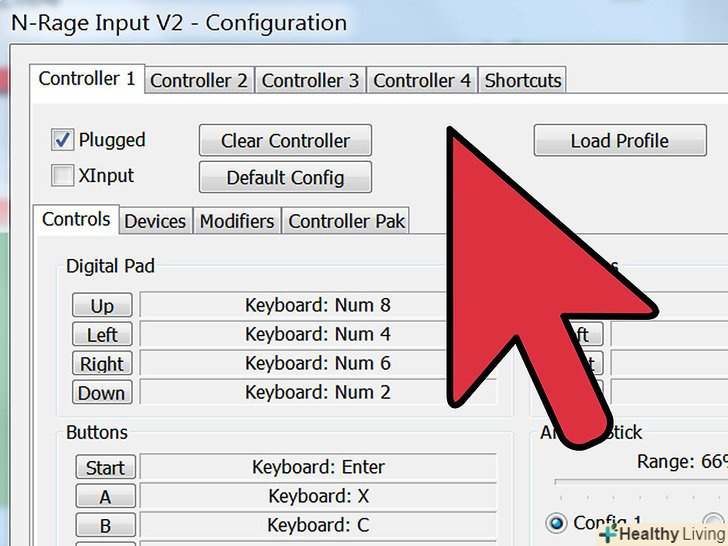Select the Config 1 radio button
Screen dimensions: 728x546
tap(556, 523)
